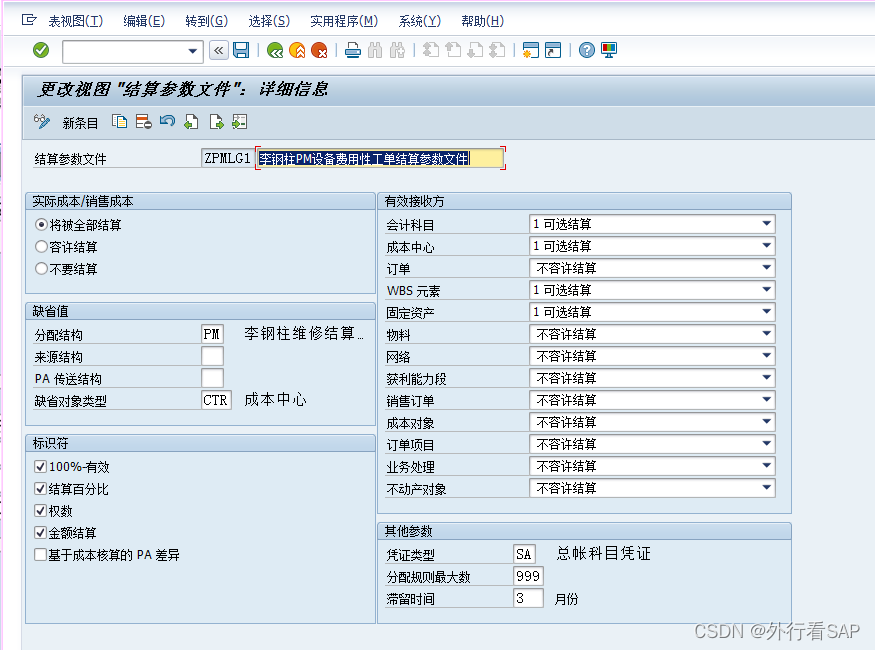Screen dimensions: 875x650
Task: Open the 编辑(E) menu
Action: click(144, 21)
